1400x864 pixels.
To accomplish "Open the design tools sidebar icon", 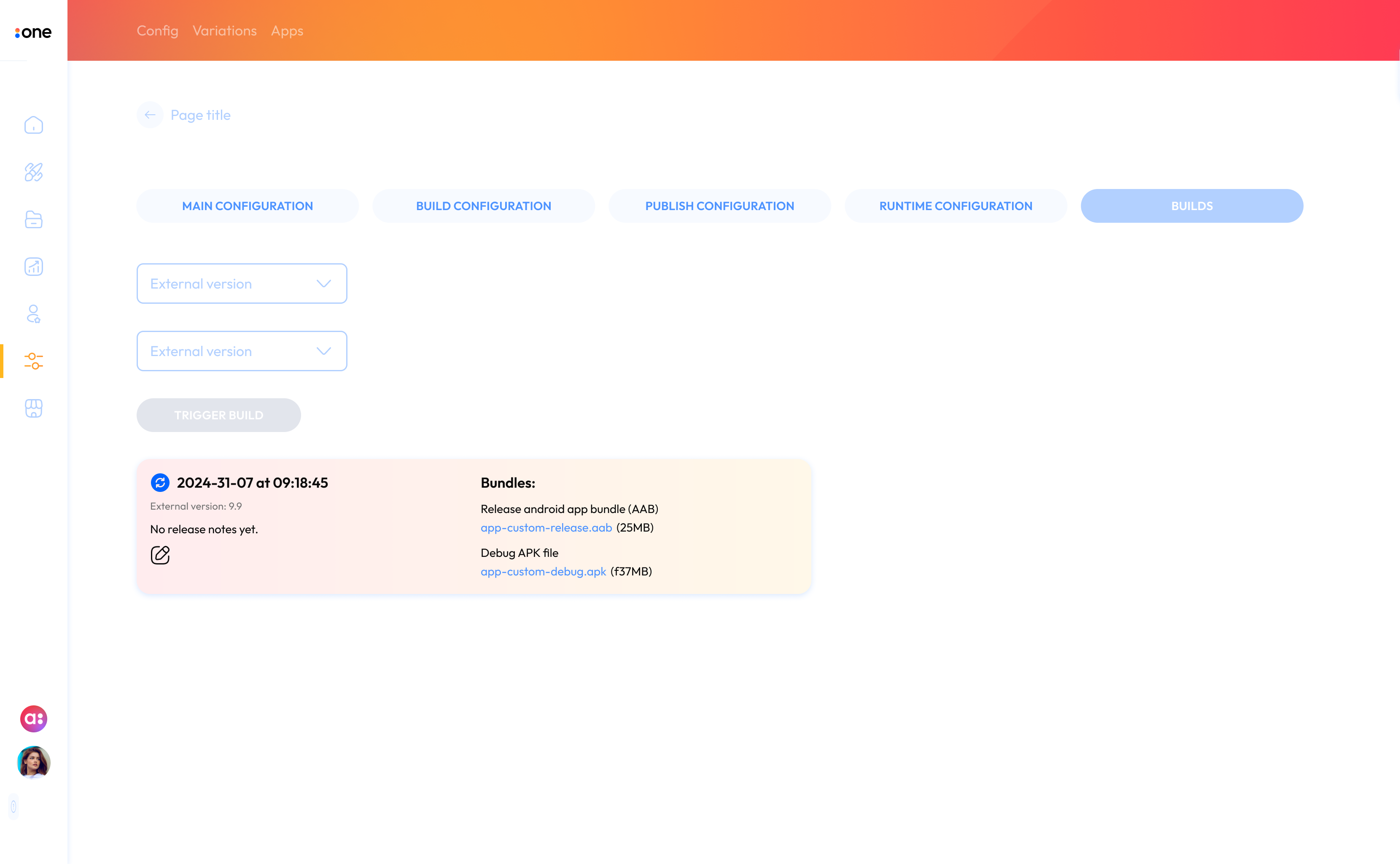I will (34, 172).
